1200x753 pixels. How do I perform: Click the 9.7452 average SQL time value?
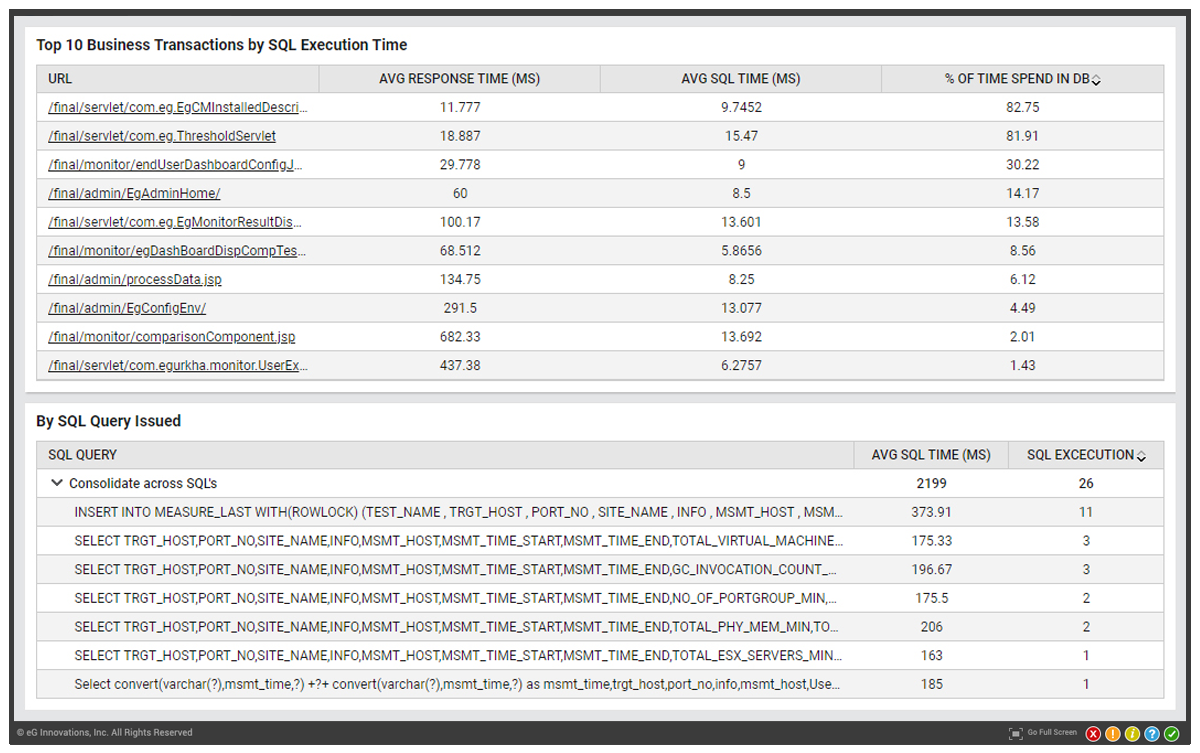click(741, 107)
